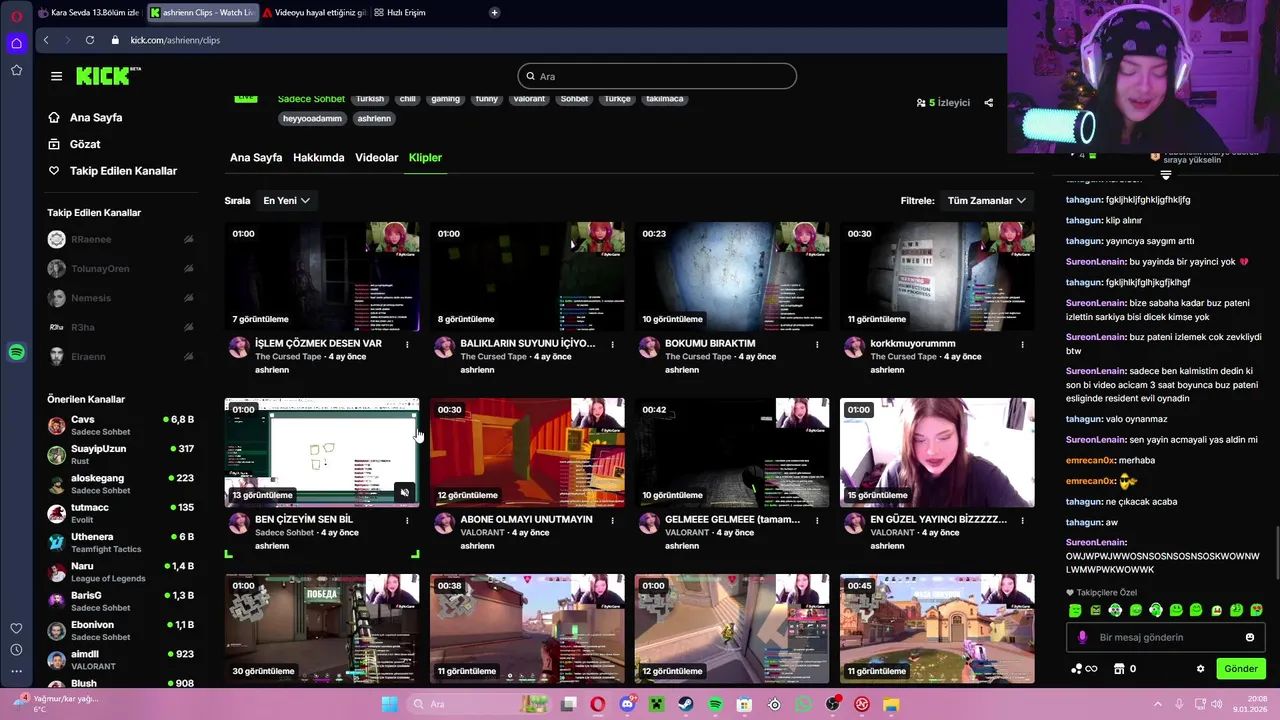Switch to Ana Sayfa channel tab
The image size is (1280, 720).
point(256,158)
